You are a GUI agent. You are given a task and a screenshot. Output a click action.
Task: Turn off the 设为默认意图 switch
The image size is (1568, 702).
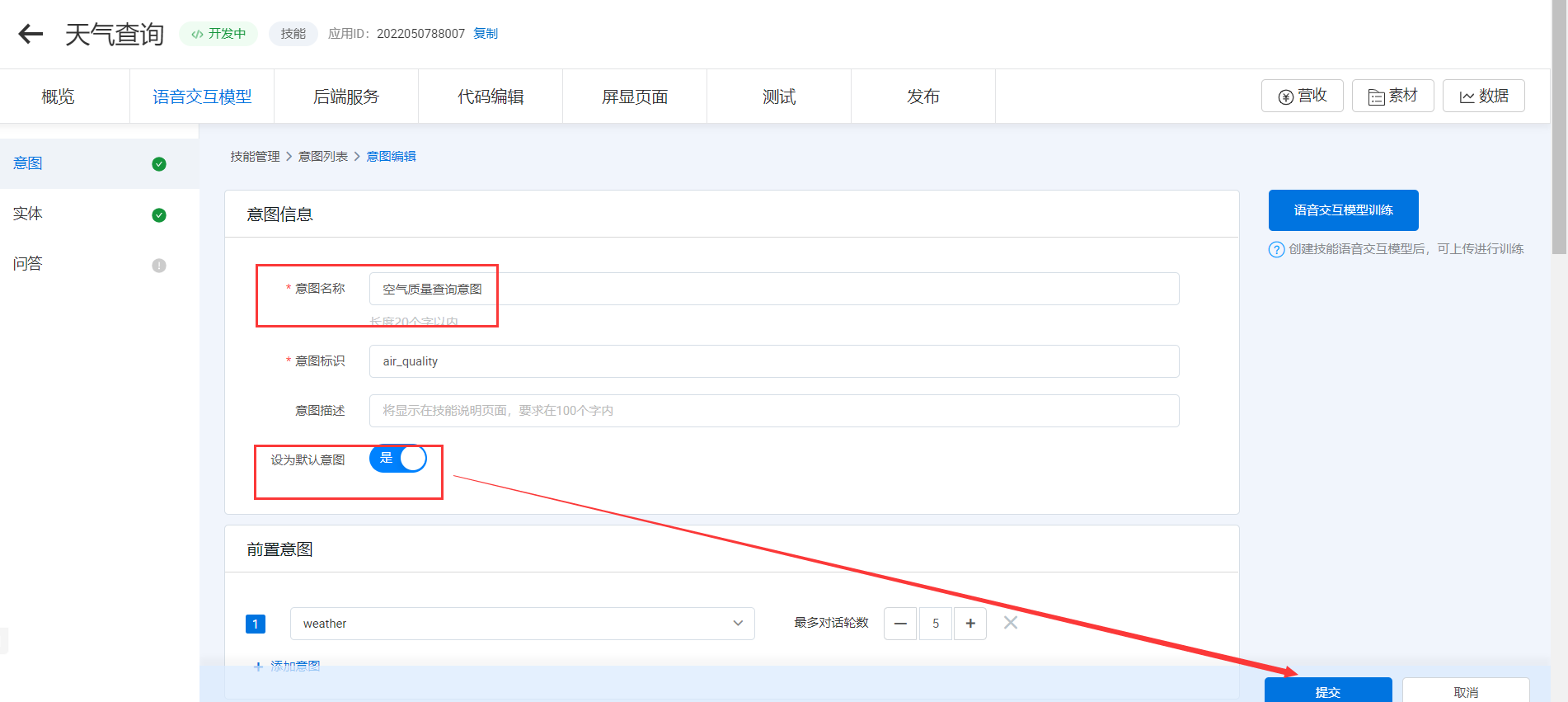coord(398,459)
